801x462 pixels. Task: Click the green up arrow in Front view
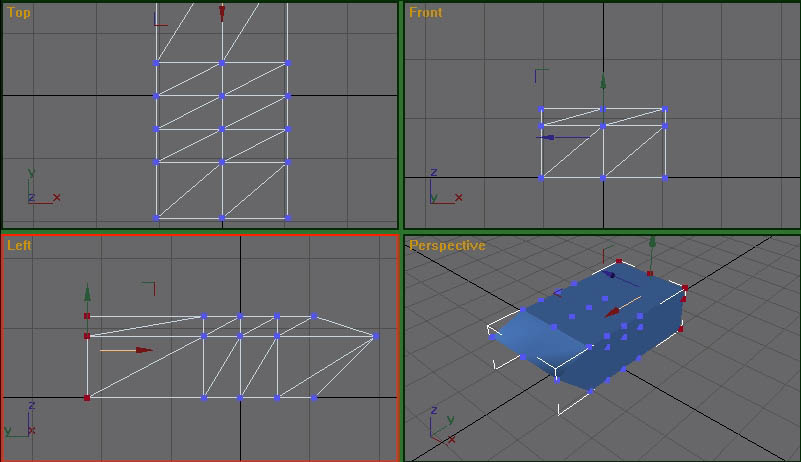(603, 84)
